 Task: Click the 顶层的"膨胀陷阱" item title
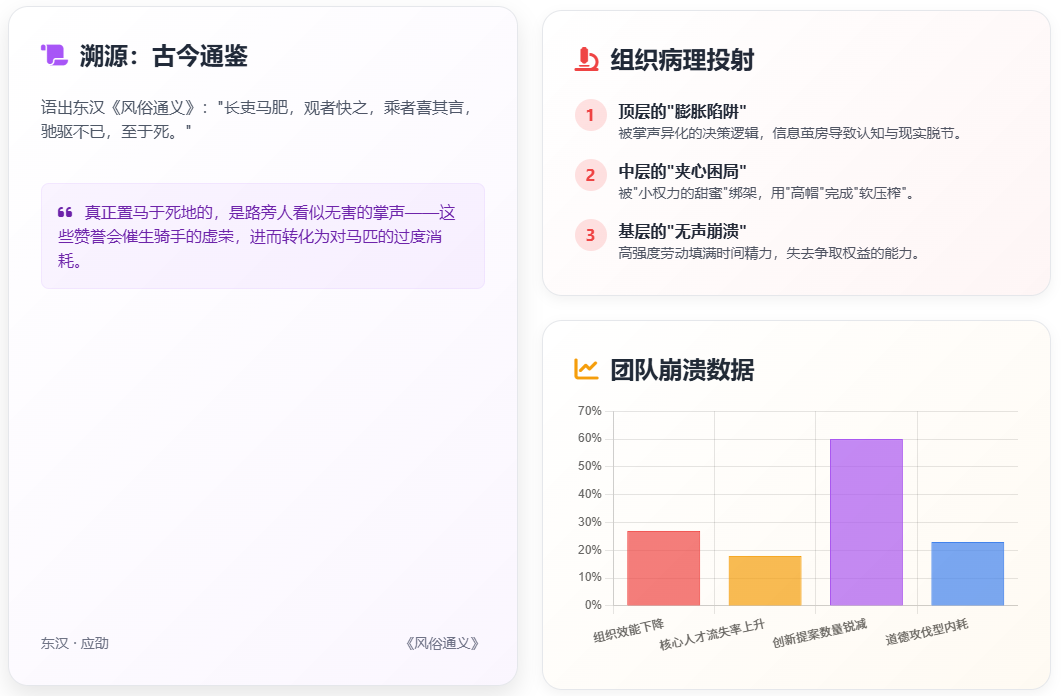[x=682, y=112]
